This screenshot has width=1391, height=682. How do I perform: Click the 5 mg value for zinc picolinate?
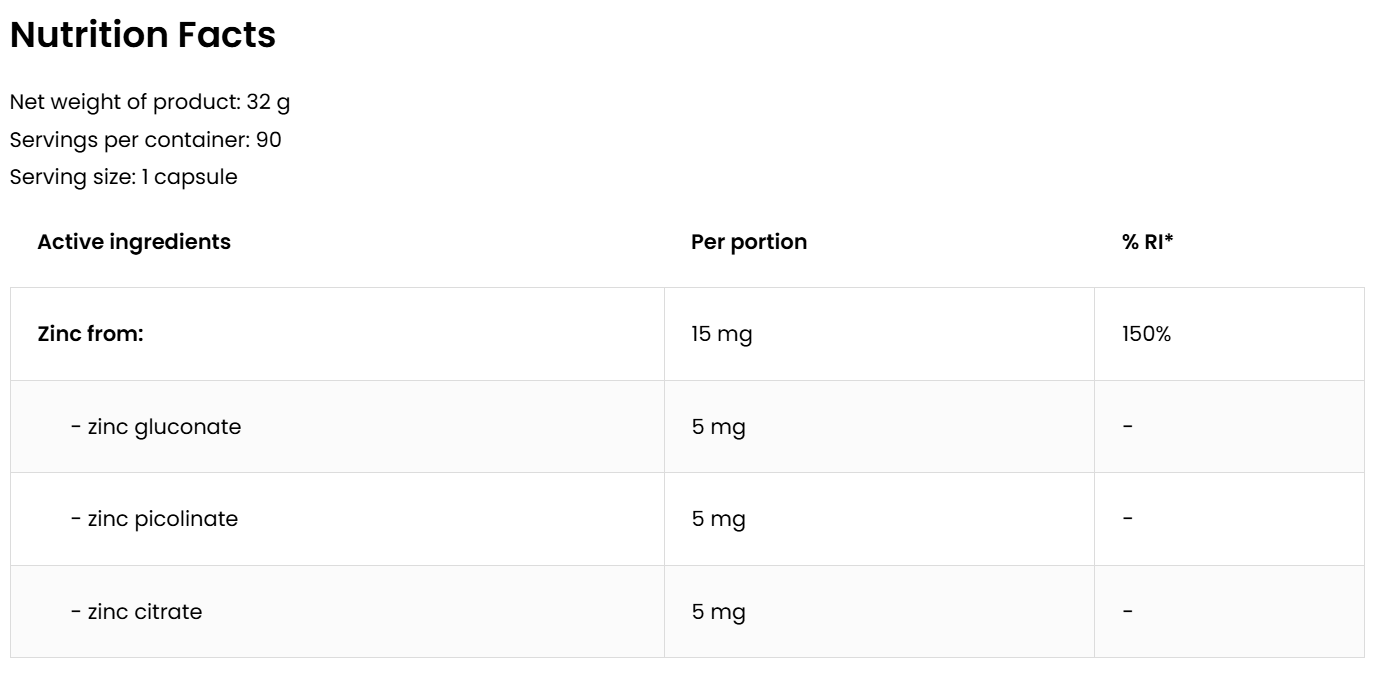click(x=719, y=519)
